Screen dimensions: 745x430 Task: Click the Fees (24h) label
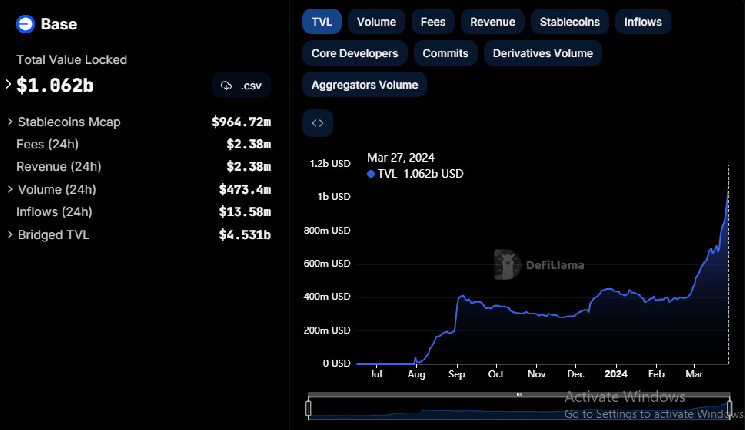[48, 144]
